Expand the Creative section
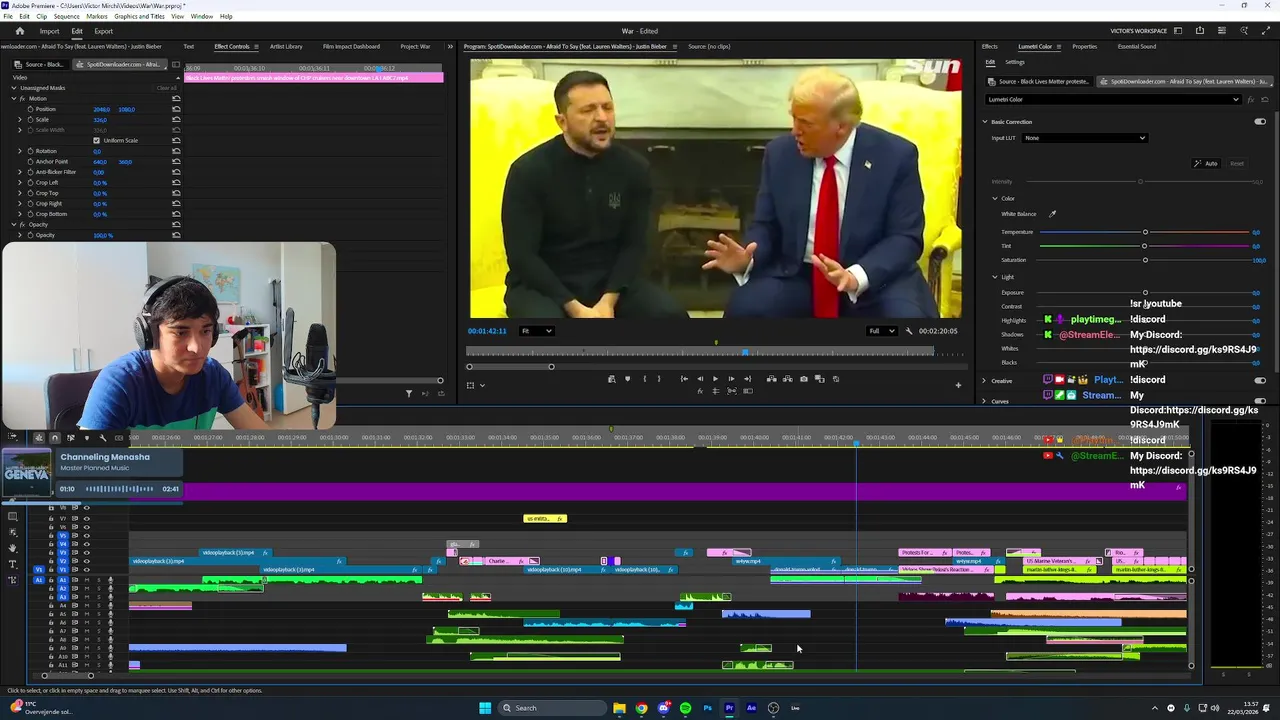The image size is (1280, 720). (x=984, y=381)
